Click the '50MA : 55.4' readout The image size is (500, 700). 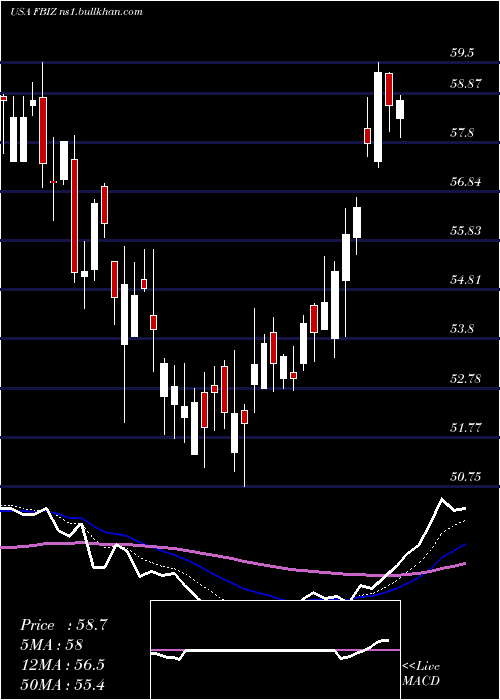pyautogui.click(x=62, y=684)
